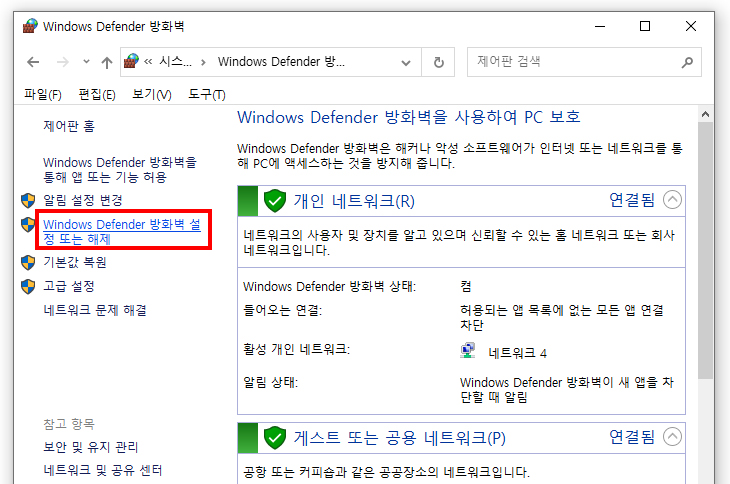Open '방화벽을 통해 앱 또는 기능 허용'
The image size is (730, 484).
[120, 170]
